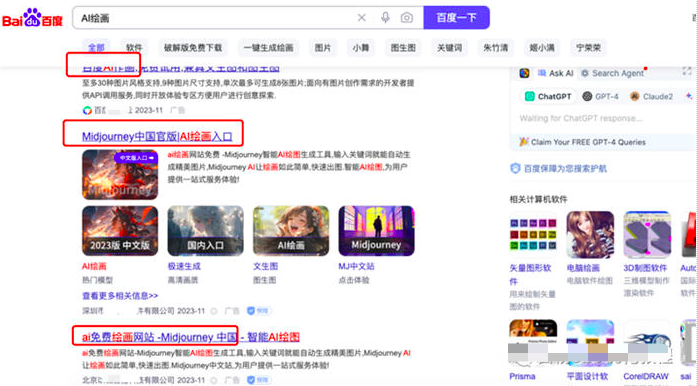The height and width of the screenshot is (386, 697).
Task: Select the 关键词 tab
Action: (x=449, y=48)
